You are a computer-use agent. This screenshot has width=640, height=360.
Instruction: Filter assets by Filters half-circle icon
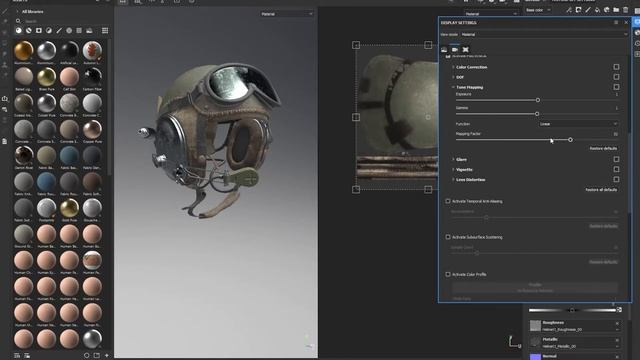49,31
